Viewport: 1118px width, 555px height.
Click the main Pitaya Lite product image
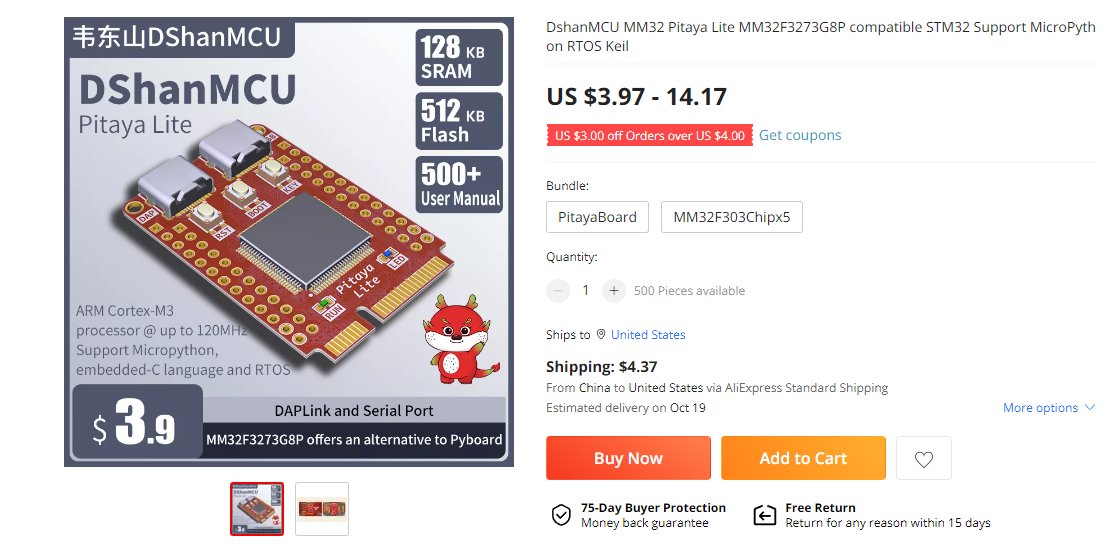coord(289,242)
